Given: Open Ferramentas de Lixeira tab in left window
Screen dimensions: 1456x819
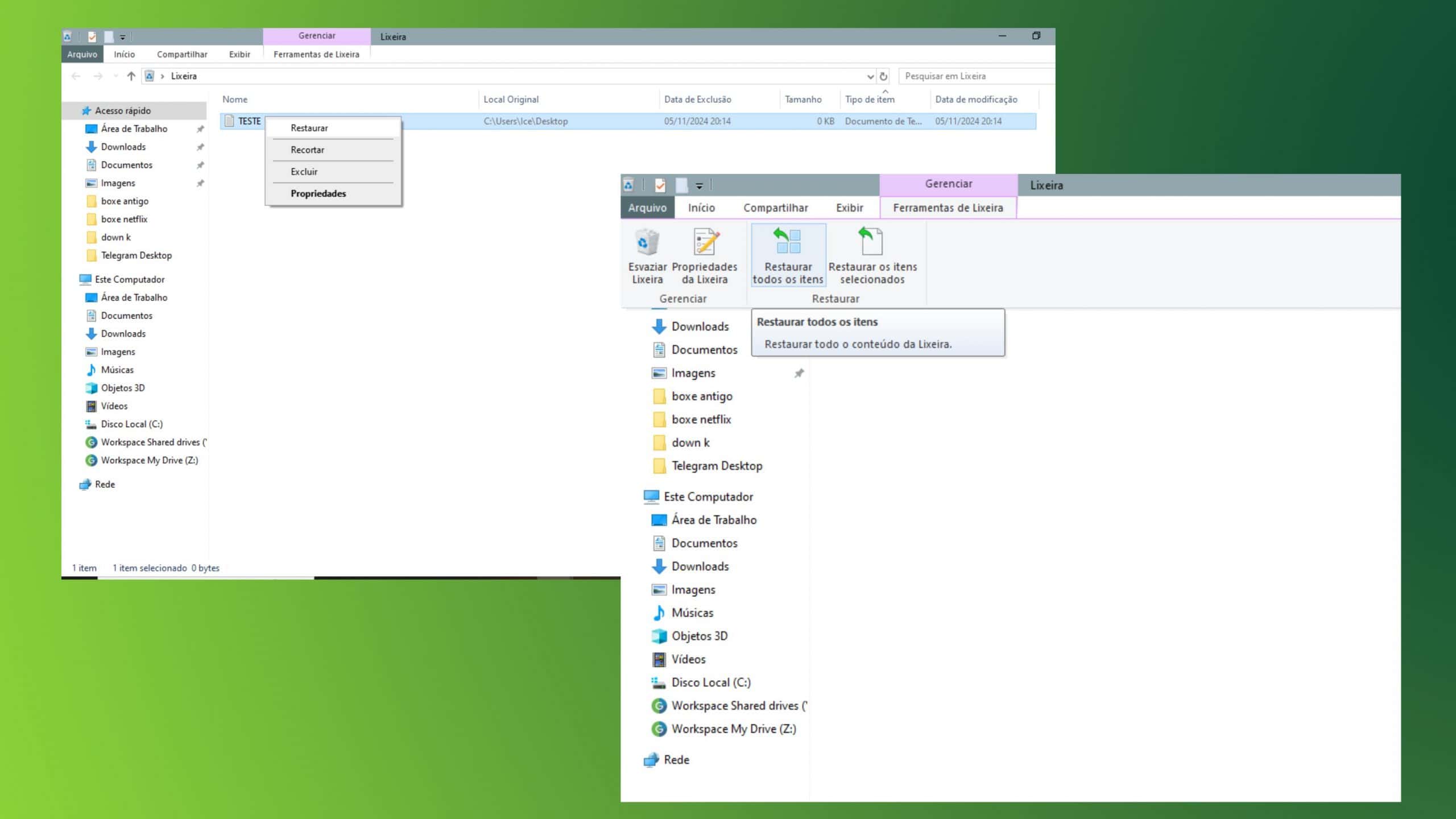Looking at the screenshot, I should tap(316, 55).
